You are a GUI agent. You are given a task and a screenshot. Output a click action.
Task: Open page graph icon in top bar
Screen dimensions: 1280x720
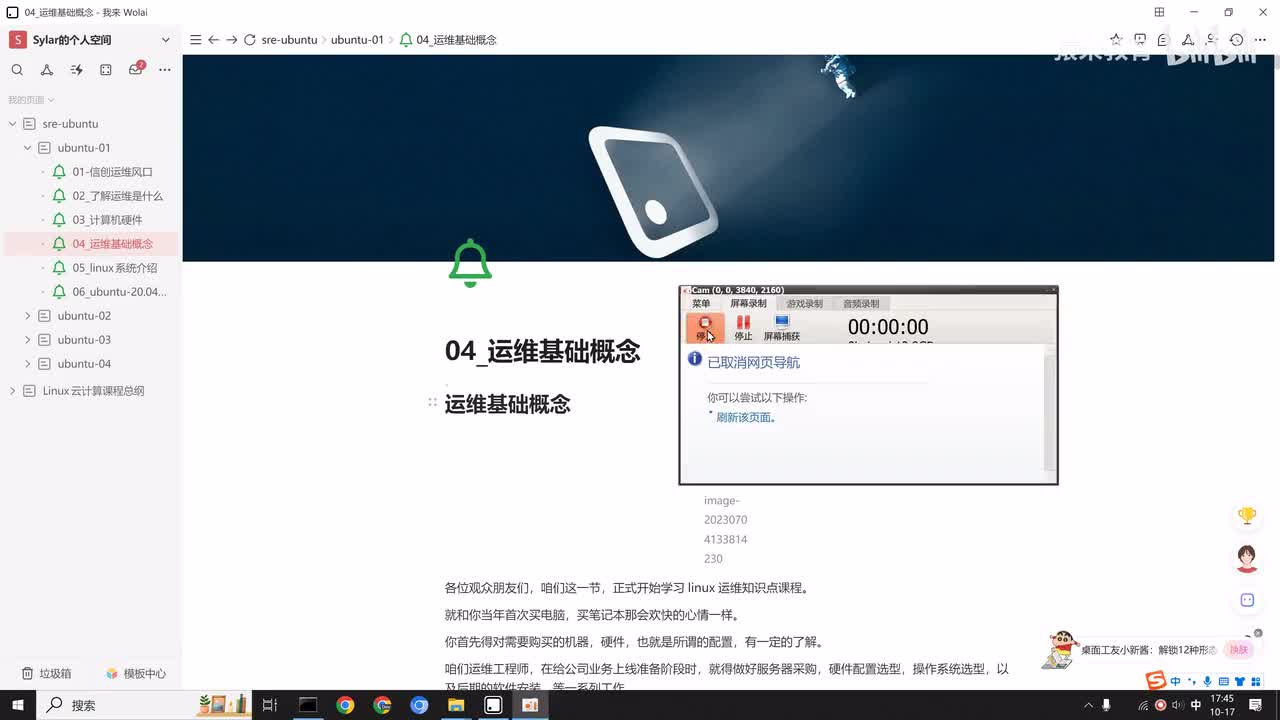click(1188, 40)
